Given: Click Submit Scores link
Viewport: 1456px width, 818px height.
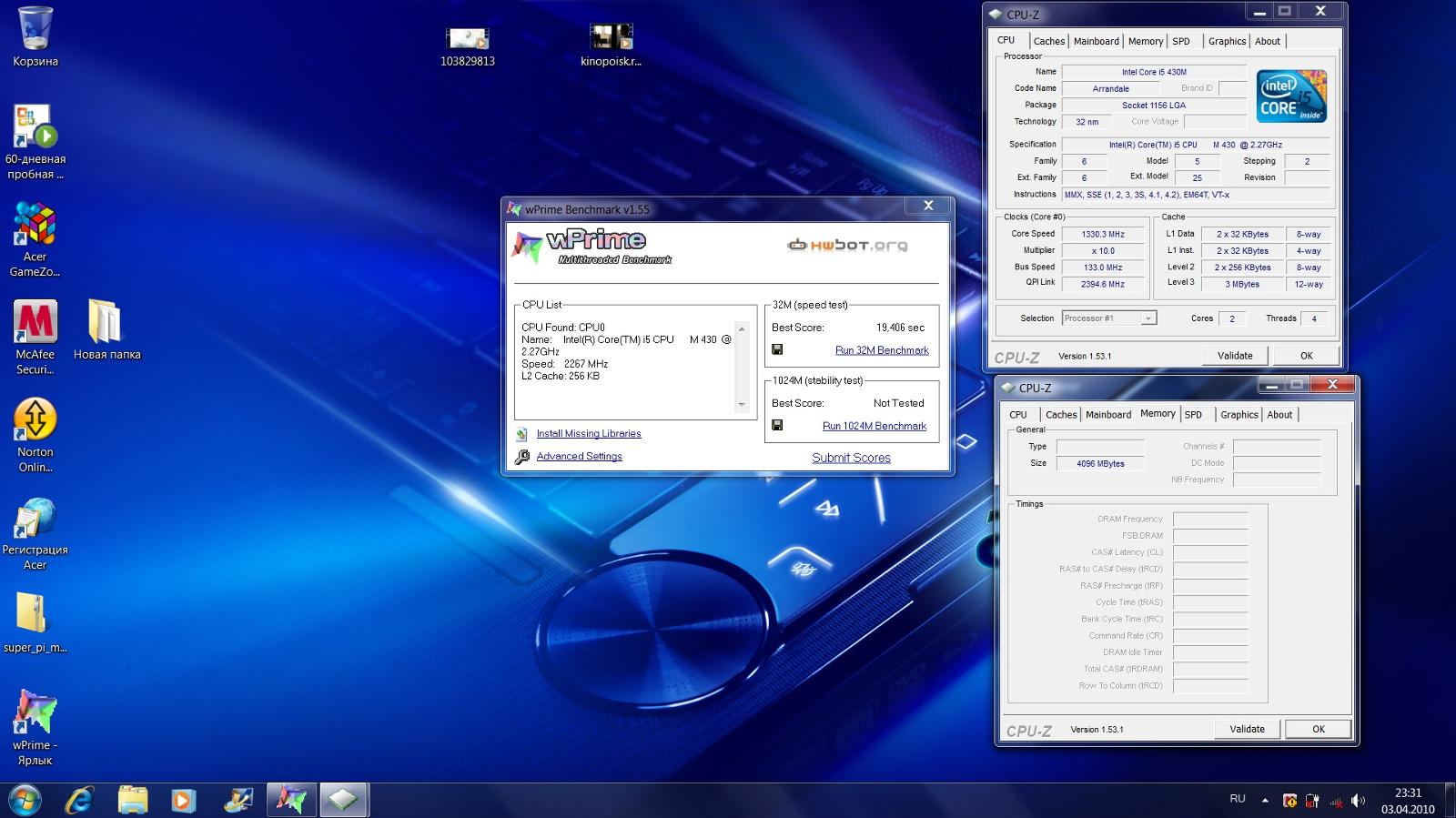Looking at the screenshot, I should tap(851, 458).
